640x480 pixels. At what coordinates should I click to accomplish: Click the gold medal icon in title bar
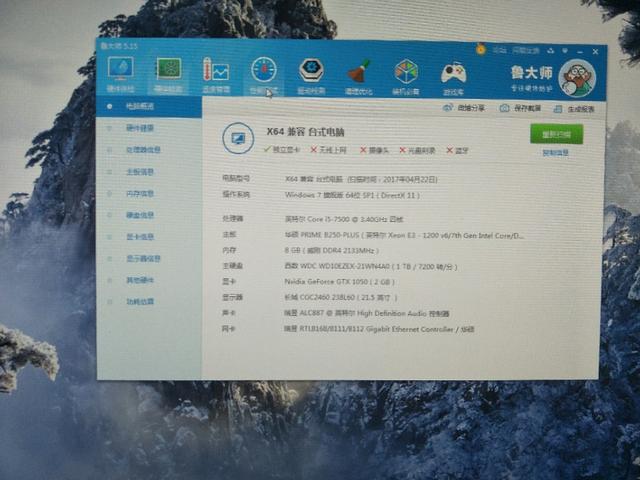481,50
